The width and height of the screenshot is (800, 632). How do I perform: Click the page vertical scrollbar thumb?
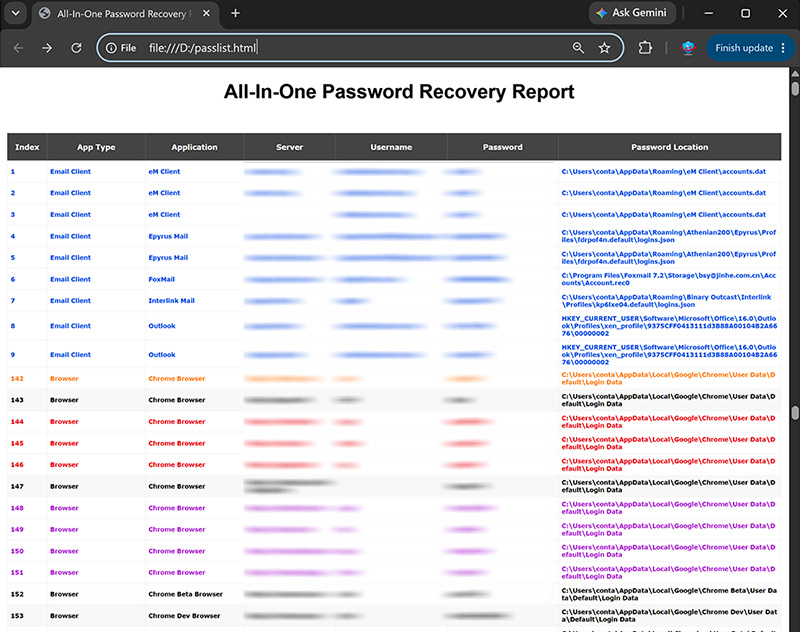(x=795, y=87)
